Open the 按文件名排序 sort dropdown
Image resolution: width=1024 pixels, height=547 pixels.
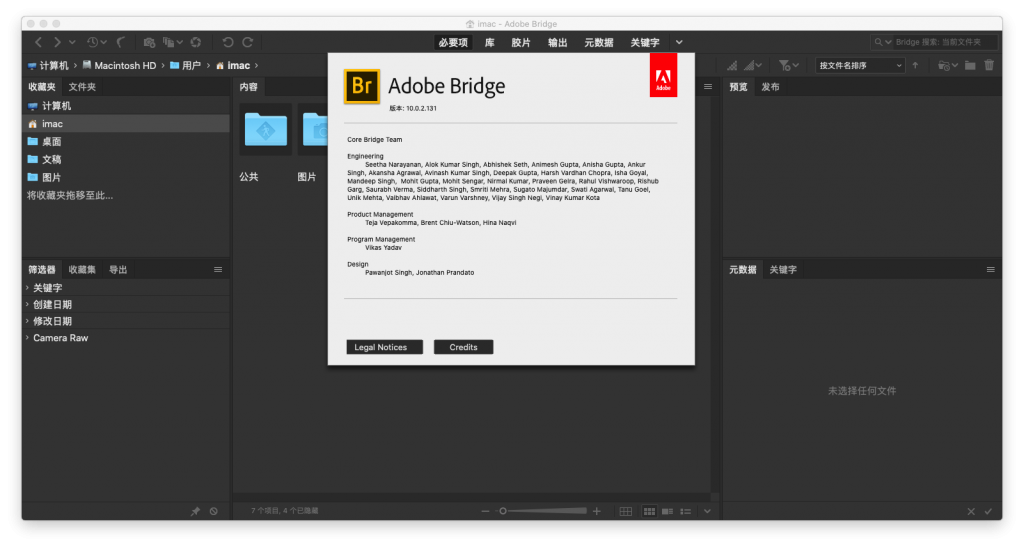click(860, 65)
